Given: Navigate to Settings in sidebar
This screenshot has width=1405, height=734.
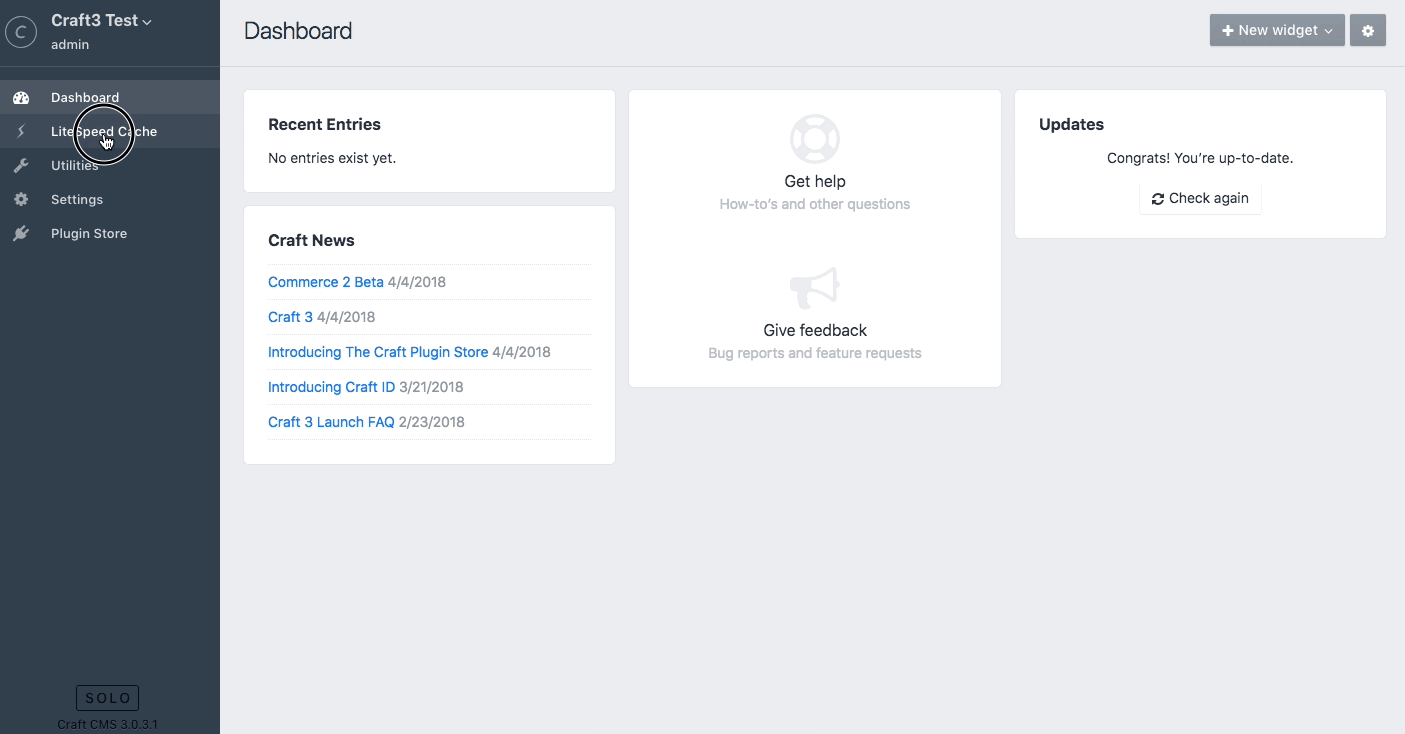Looking at the screenshot, I should pos(110,199).
